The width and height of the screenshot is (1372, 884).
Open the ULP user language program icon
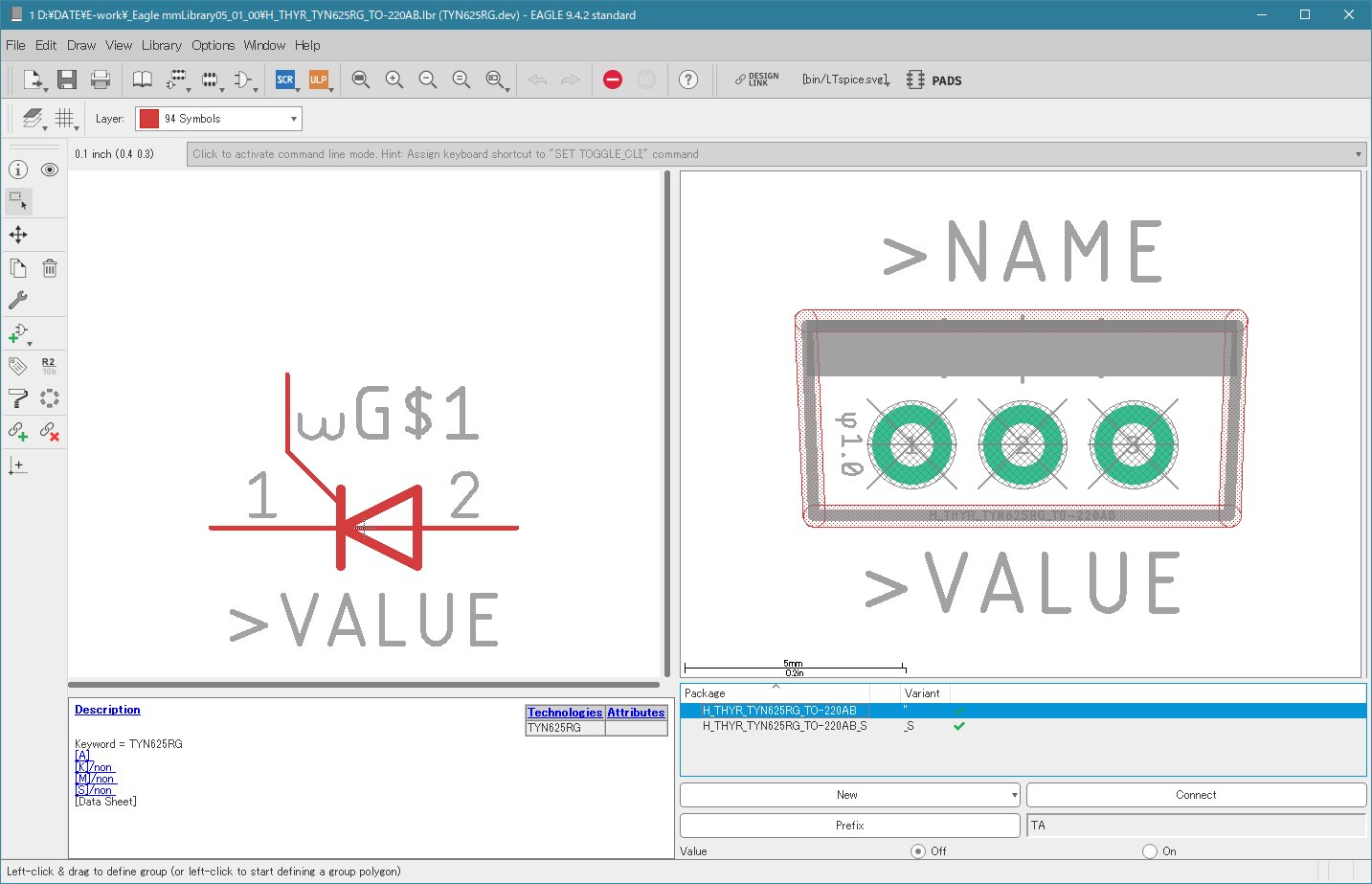(x=318, y=79)
